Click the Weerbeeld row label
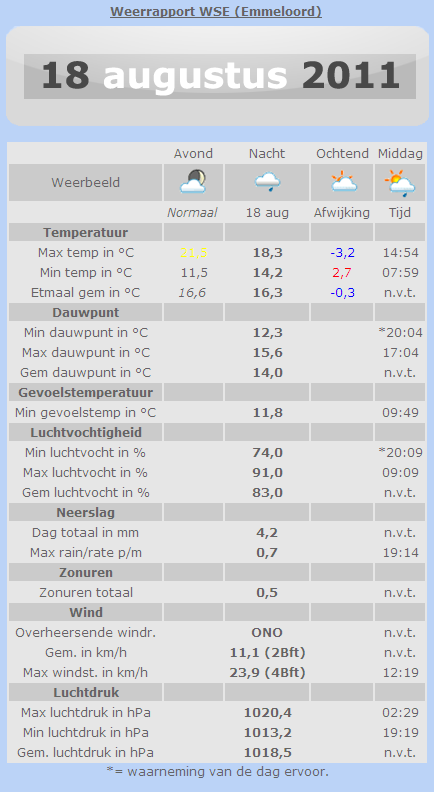Viewport: 434px width, 792px height. click(85, 182)
